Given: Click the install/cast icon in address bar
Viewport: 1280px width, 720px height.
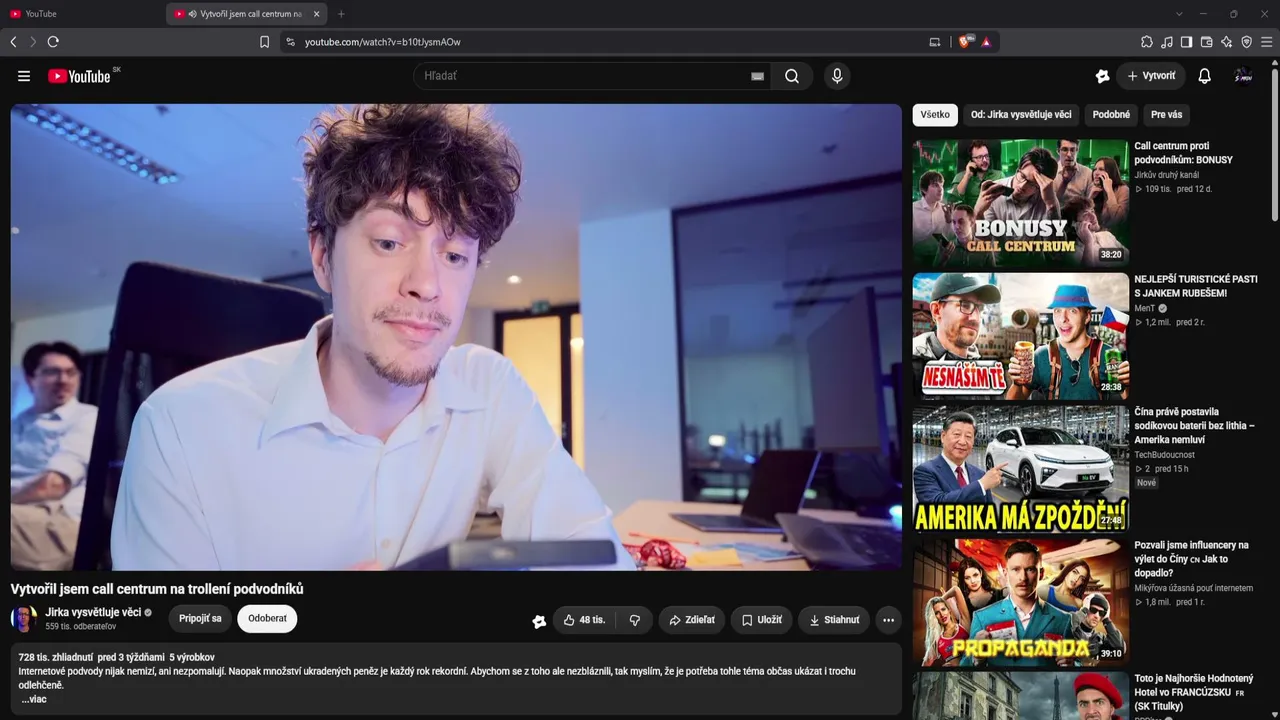Looking at the screenshot, I should (935, 42).
